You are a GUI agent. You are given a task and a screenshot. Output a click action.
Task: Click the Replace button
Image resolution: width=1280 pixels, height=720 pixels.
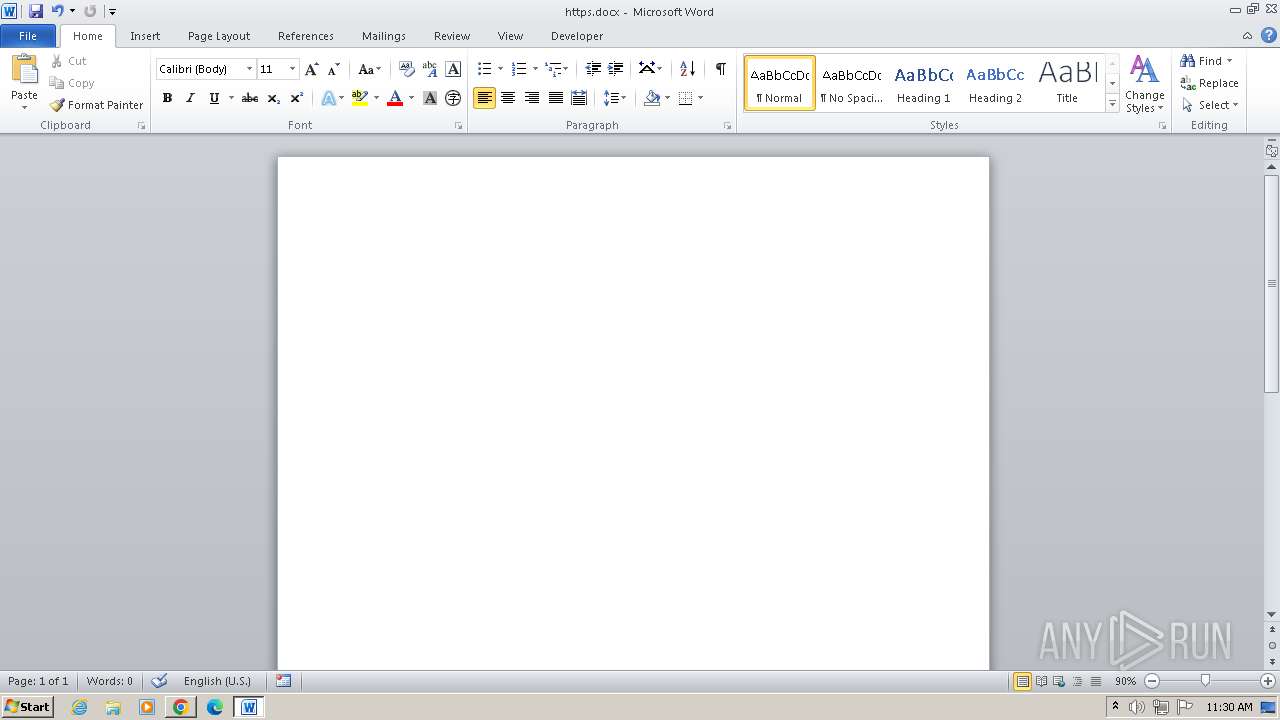point(1210,83)
